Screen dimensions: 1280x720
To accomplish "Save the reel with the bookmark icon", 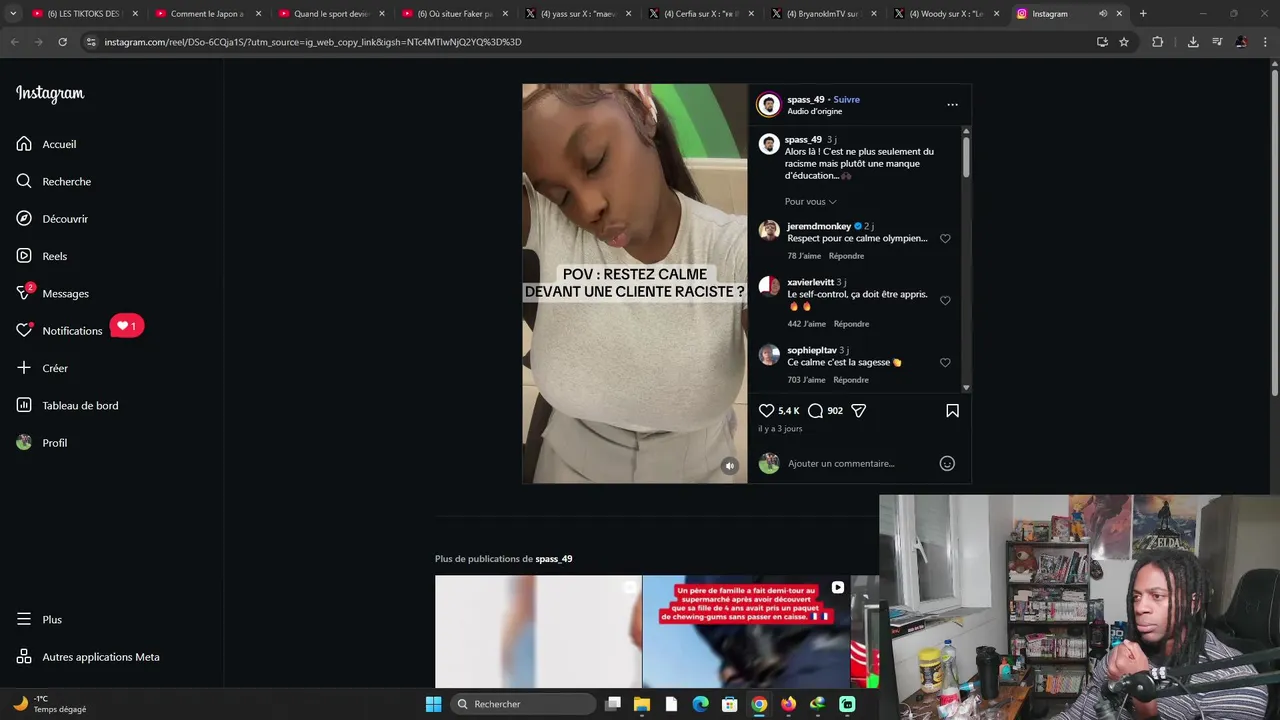I will [952, 411].
